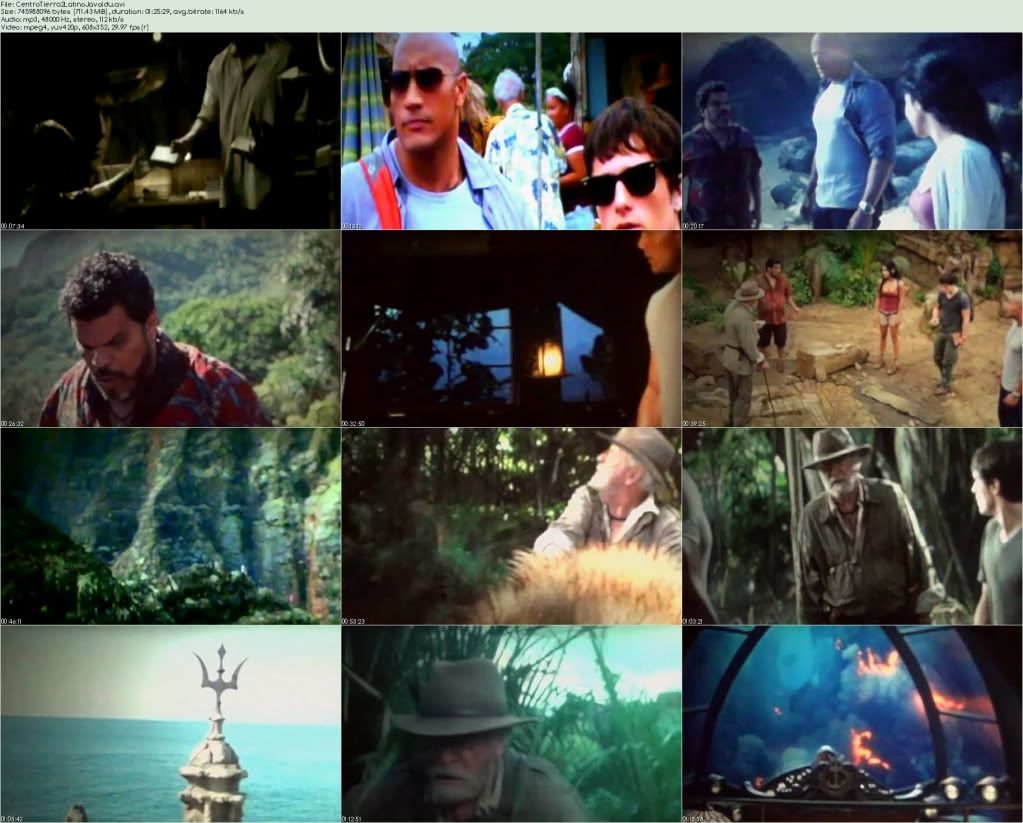This screenshot has height=823, width=1023.
Task: Select the close-up of man in fedora thumbnail
Action: tap(511, 724)
